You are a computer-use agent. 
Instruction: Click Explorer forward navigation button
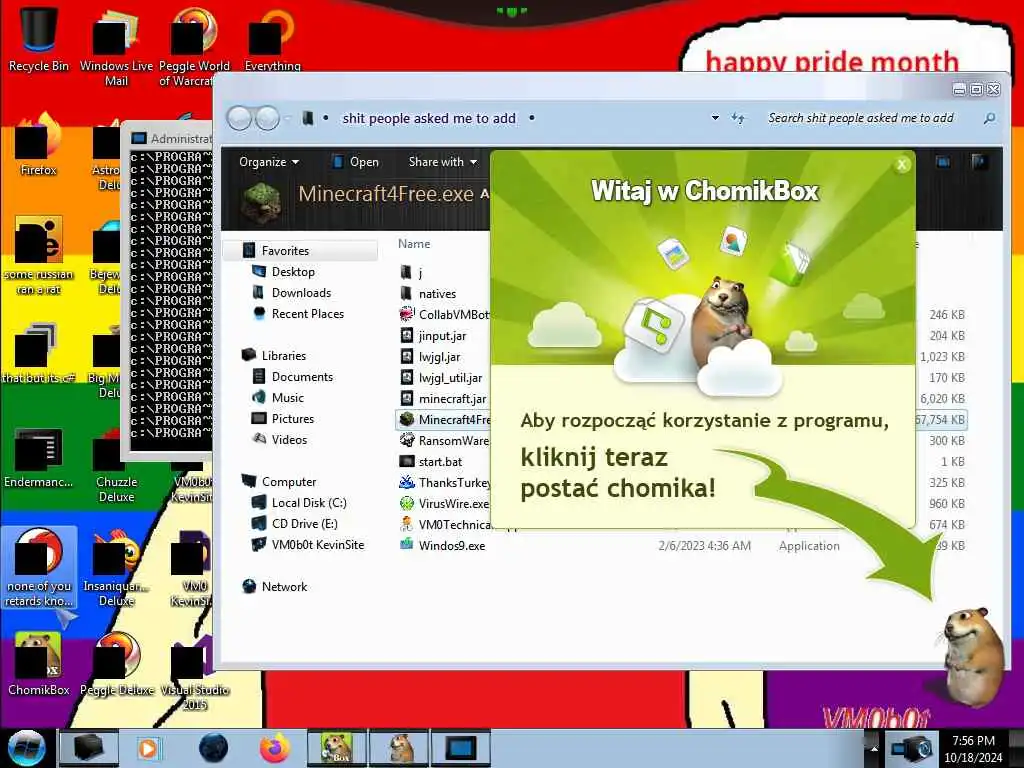pos(267,118)
